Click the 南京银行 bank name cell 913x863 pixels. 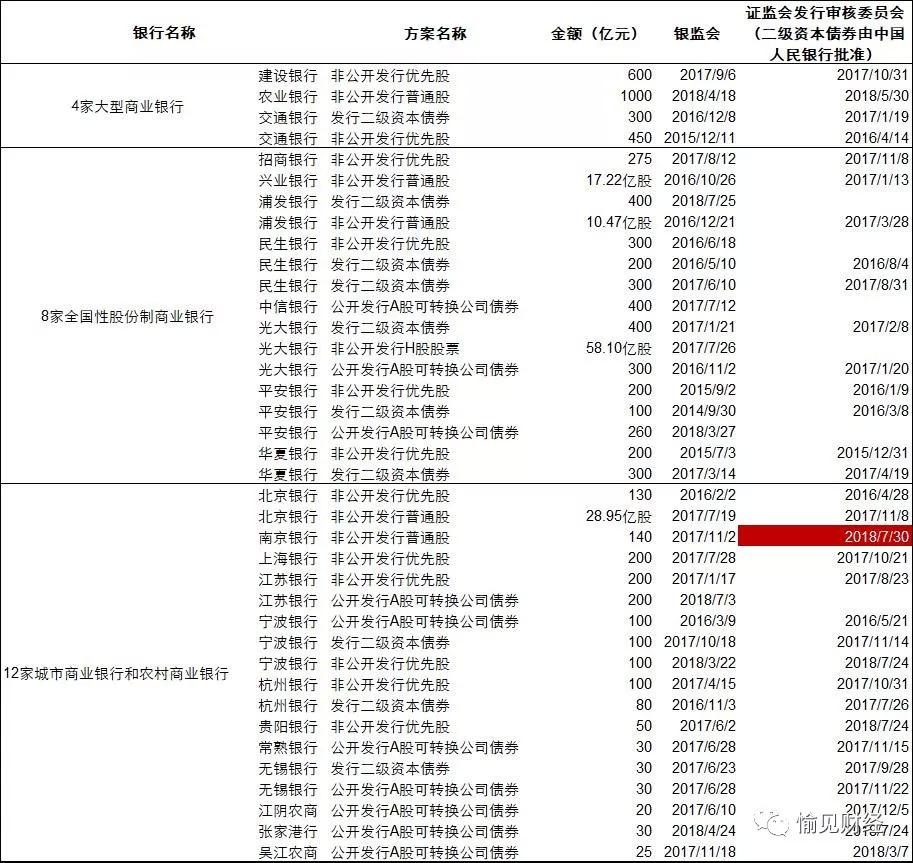coord(288,537)
